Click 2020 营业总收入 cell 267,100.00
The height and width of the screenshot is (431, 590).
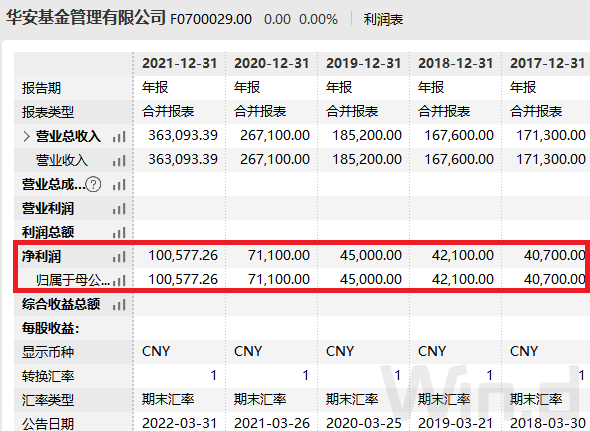(275, 136)
